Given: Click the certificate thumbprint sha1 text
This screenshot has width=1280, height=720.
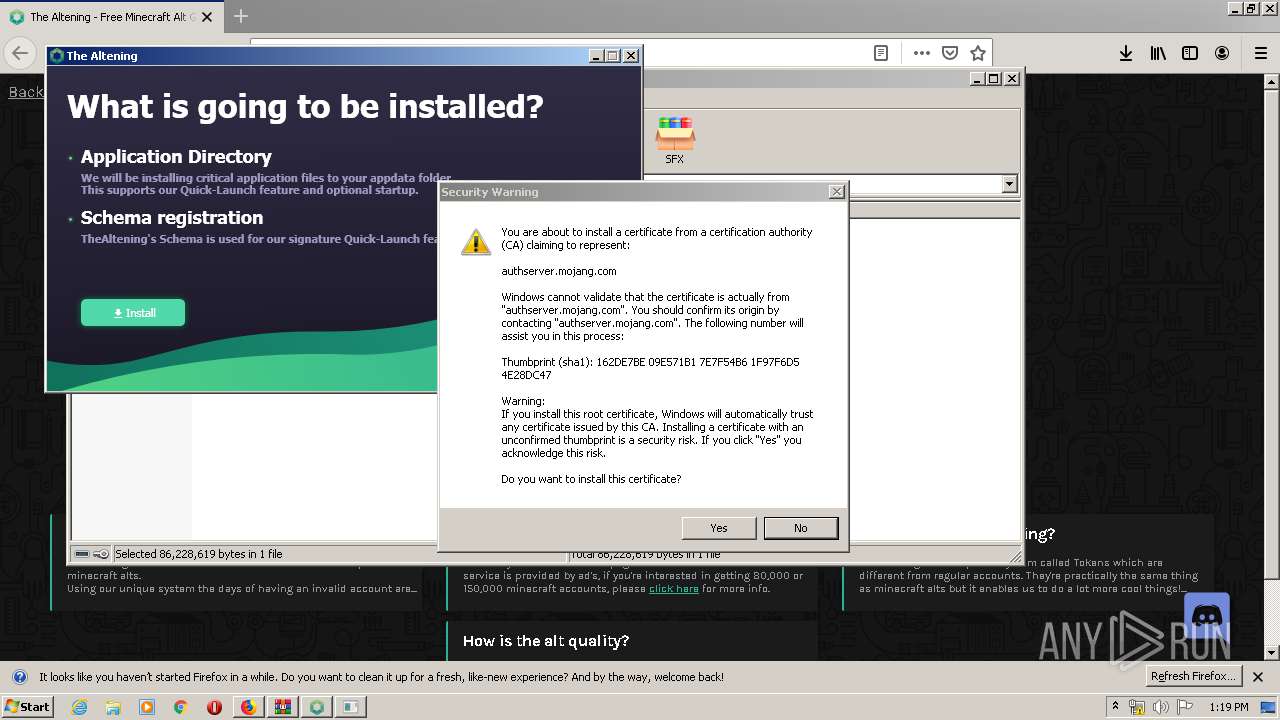Looking at the screenshot, I should 650,368.
